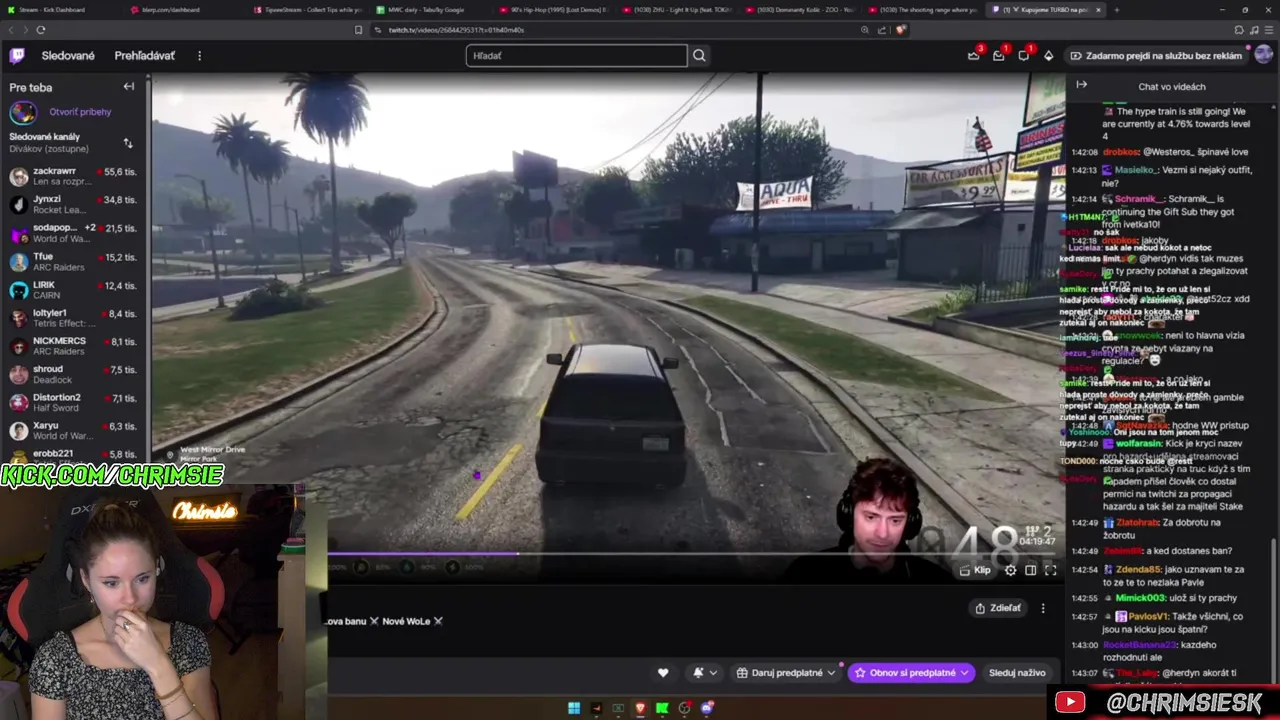Toggle fullscreen on the video player
The height and width of the screenshot is (720, 1280).
1051,570
